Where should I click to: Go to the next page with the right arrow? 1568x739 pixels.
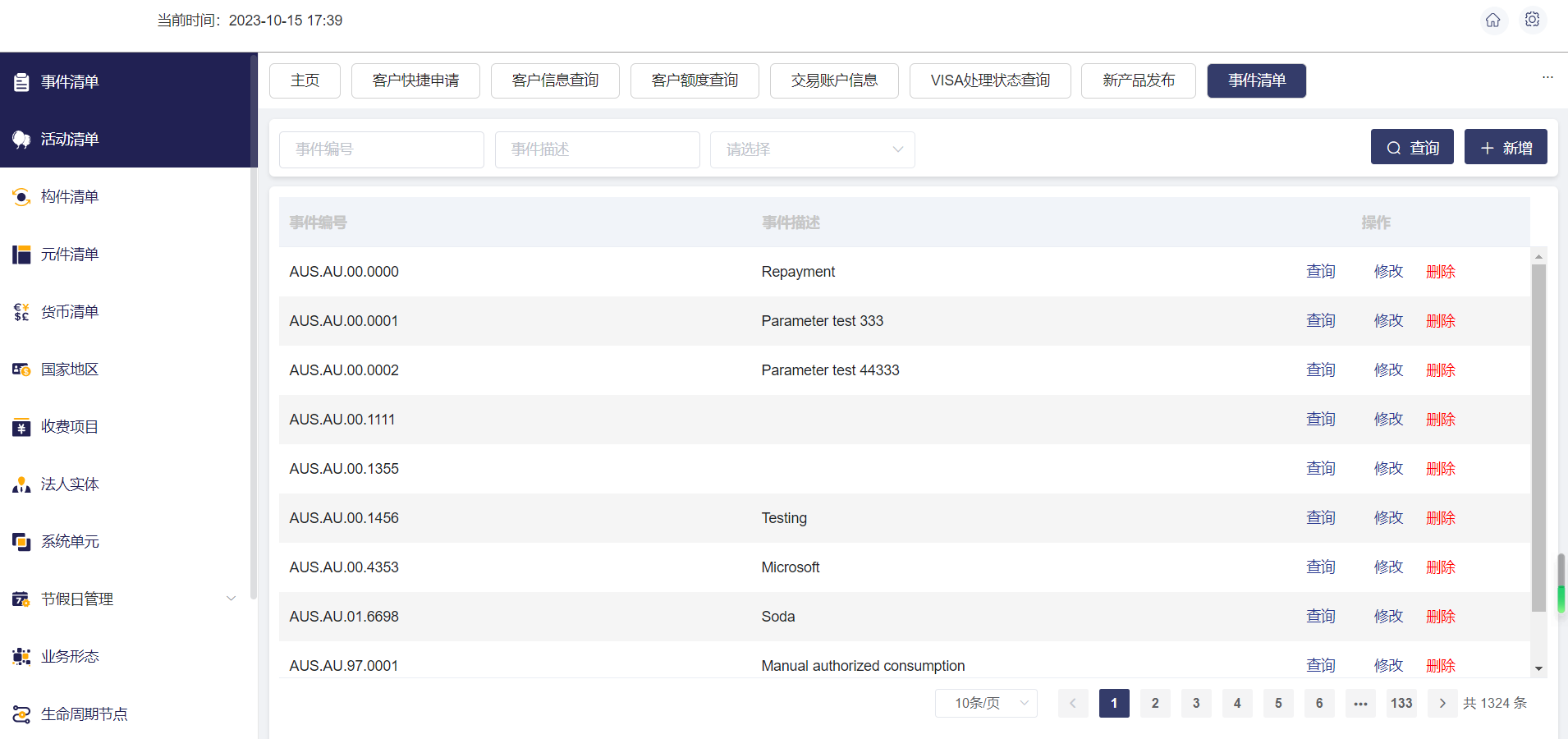(x=1442, y=703)
